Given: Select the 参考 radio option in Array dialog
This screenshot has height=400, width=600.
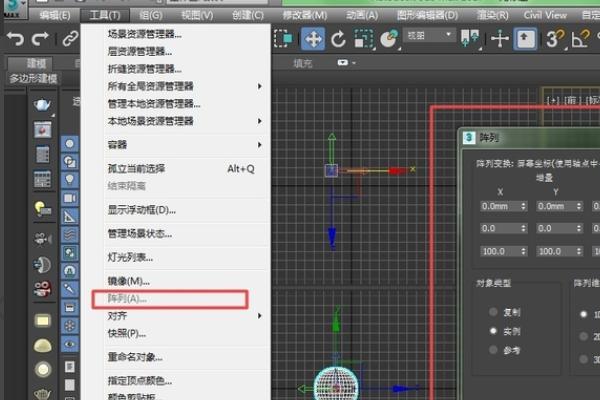Looking at the screenshot, I should click(494, 349).
